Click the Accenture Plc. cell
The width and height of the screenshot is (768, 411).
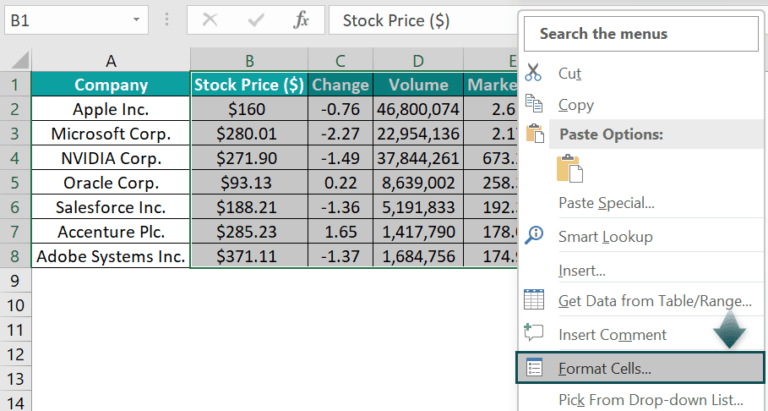(x=111, y=231)
